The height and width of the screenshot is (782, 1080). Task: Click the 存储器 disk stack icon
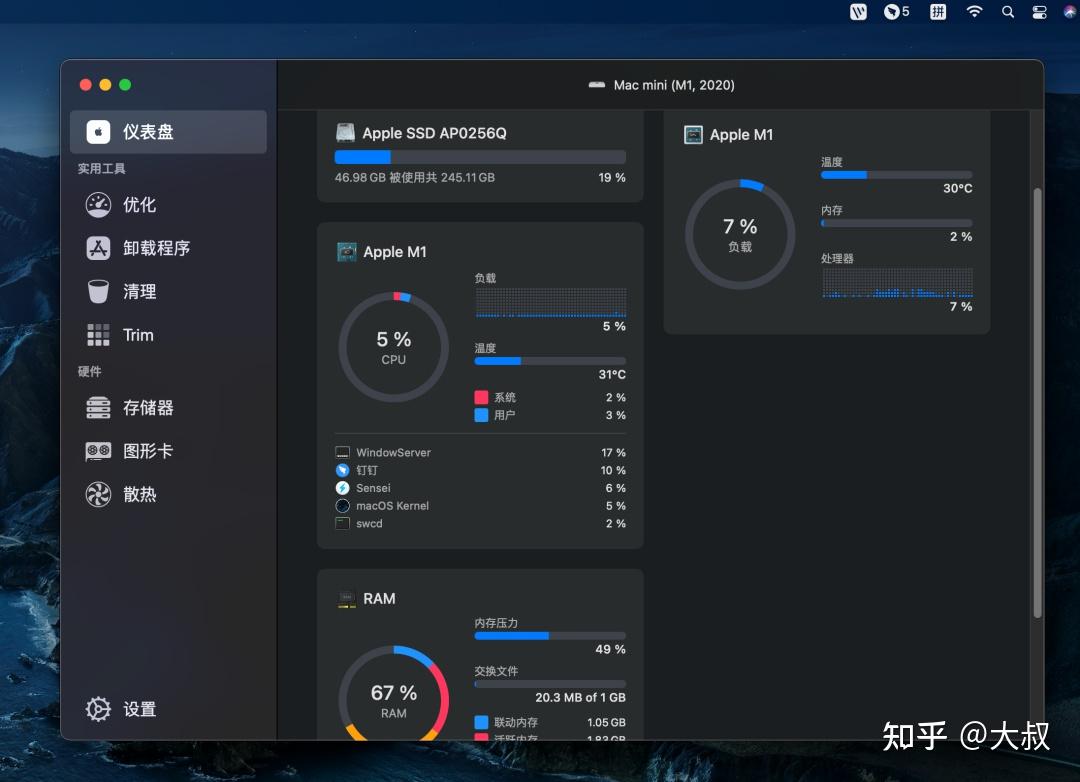point(98,408)
